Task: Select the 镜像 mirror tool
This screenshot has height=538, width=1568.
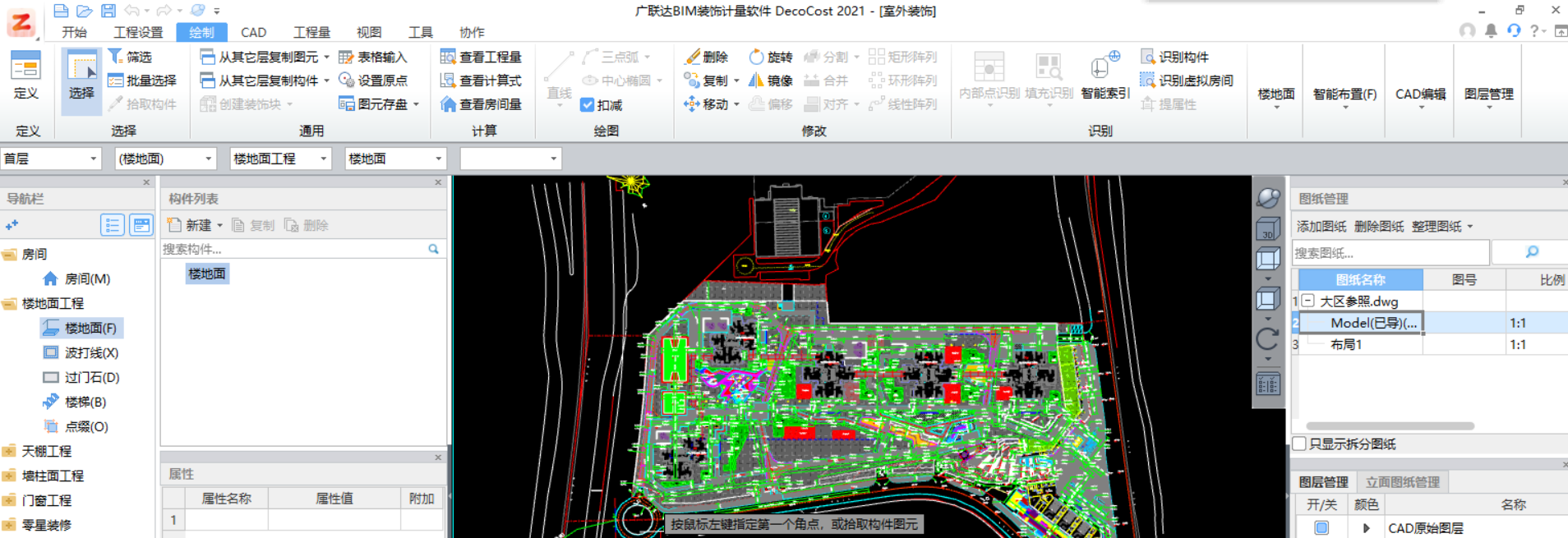Action: 770,80
